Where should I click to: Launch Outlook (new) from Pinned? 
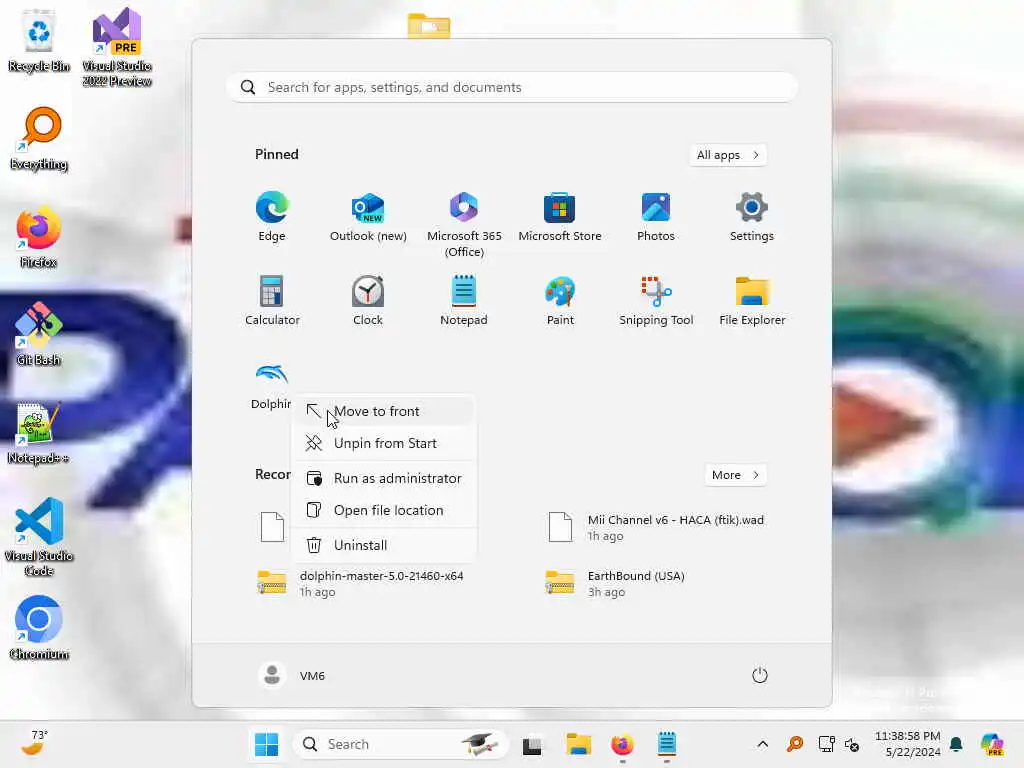pos(368,217)
